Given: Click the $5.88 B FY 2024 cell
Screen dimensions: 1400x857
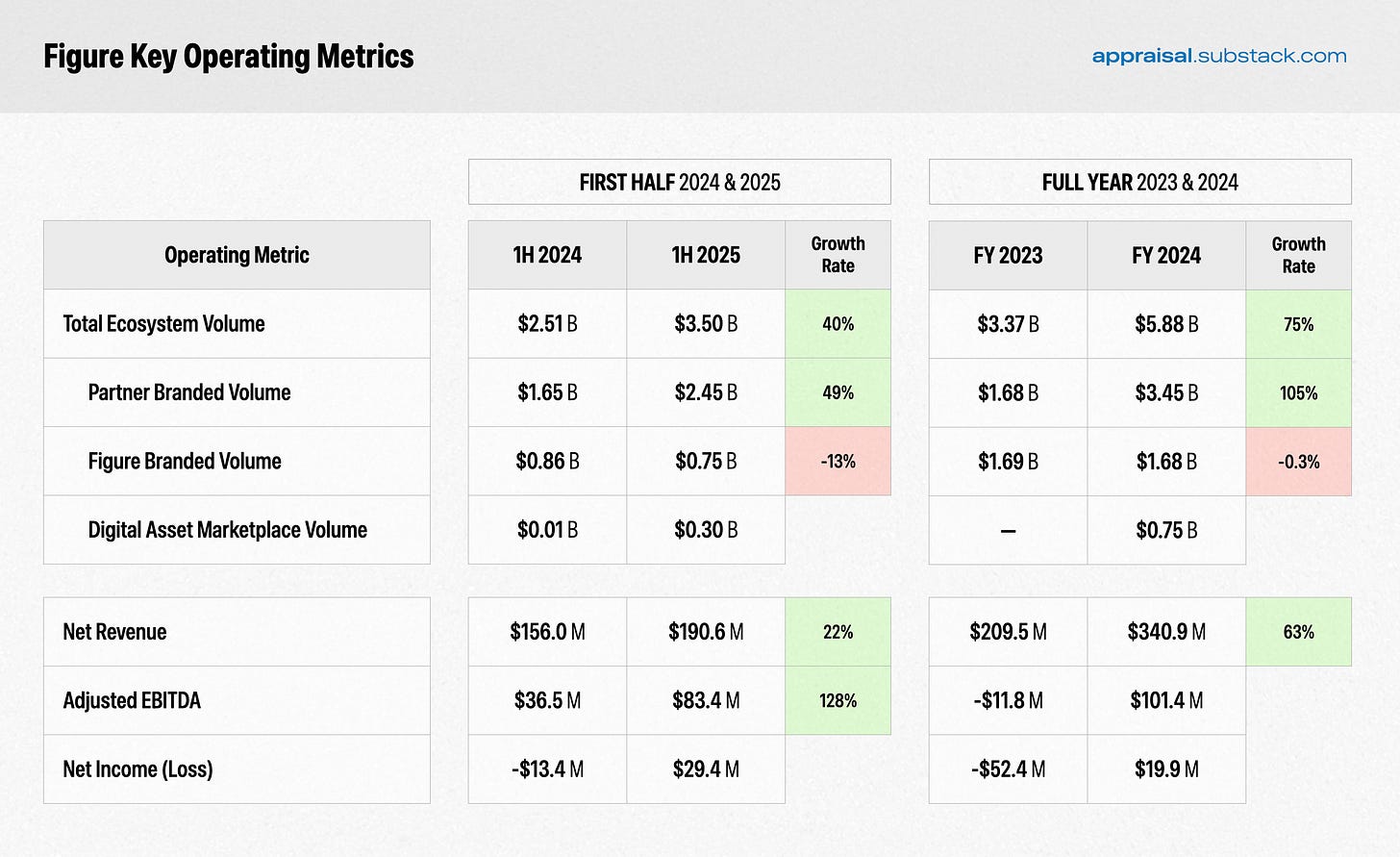Looking at the screenshot, I should click(x=1166, y=324).
